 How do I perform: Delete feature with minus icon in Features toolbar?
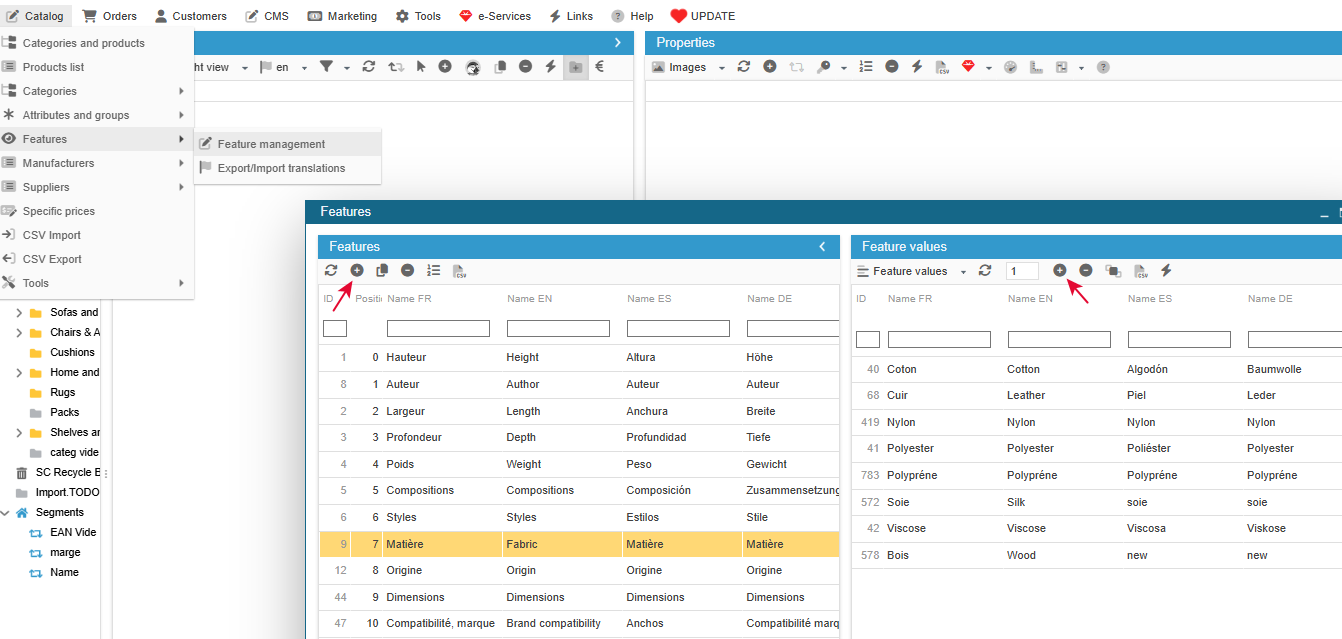tap(407, 270)
